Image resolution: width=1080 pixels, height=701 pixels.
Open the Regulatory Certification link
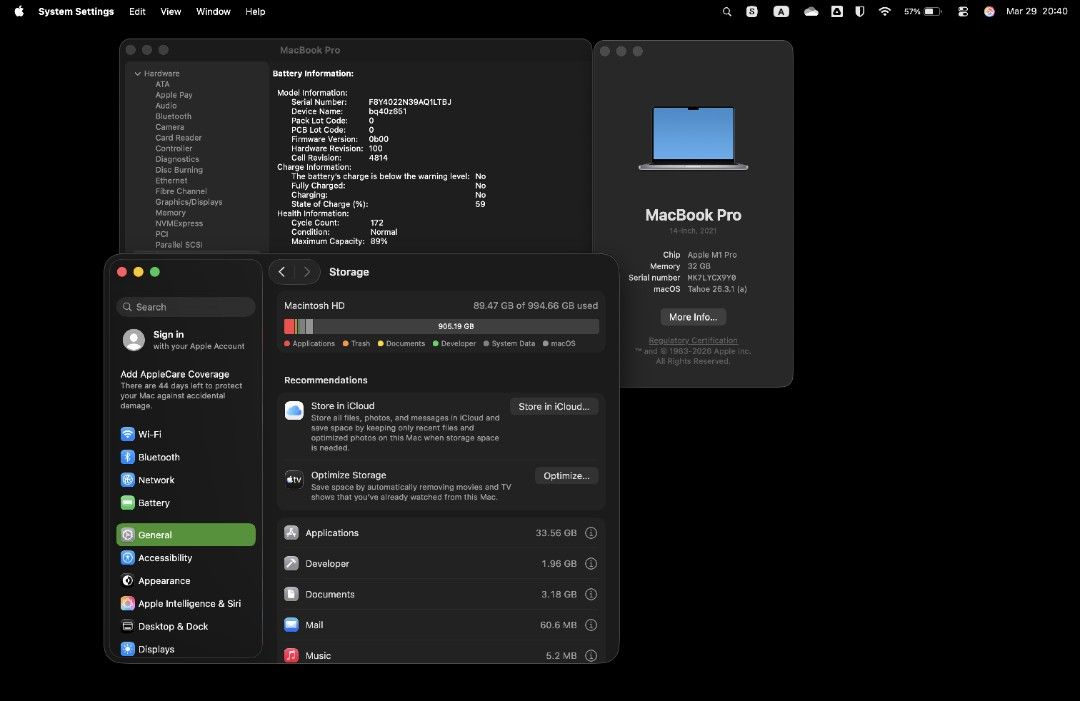pos(693,340)
